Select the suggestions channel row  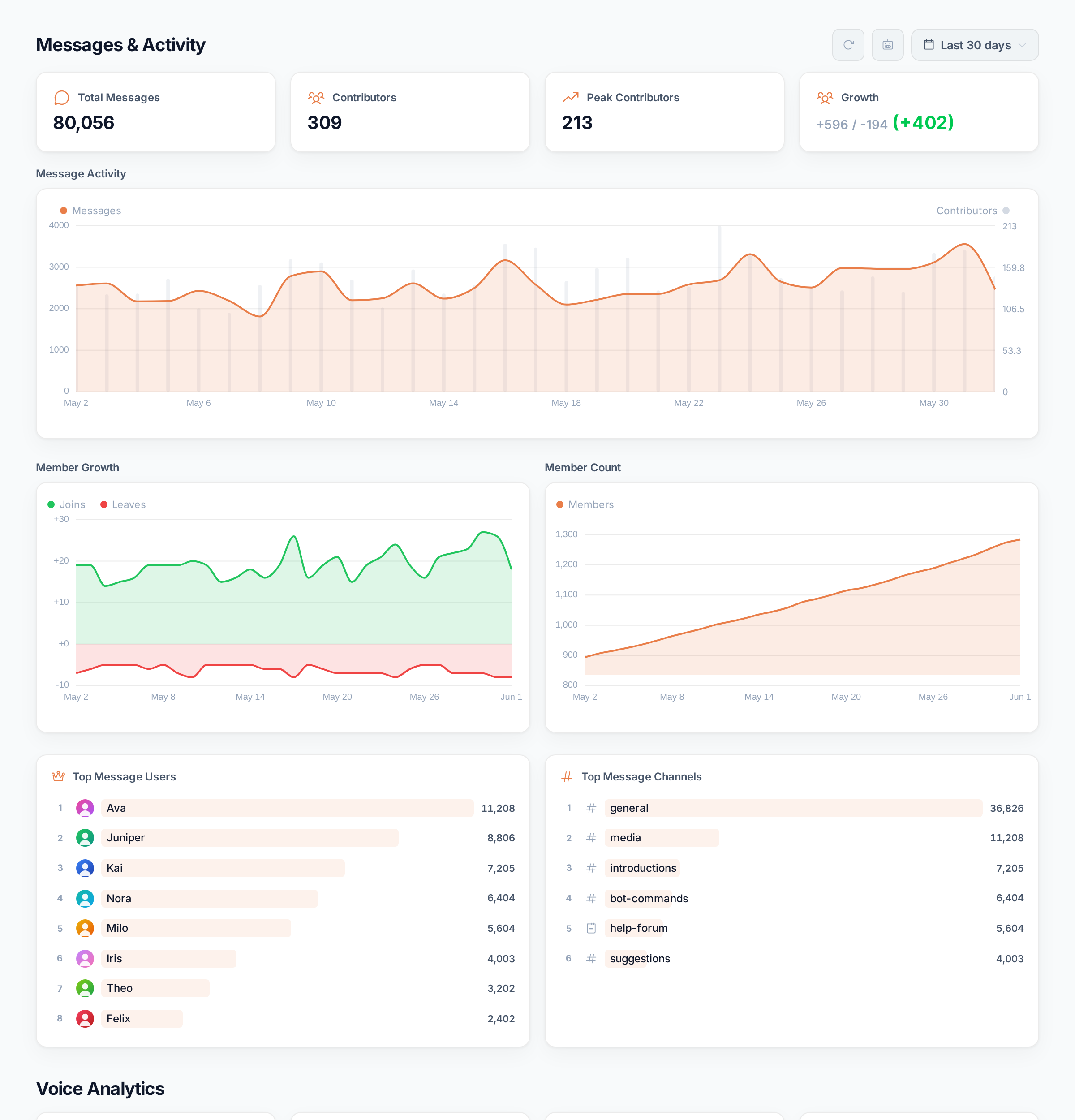point(793,958)
